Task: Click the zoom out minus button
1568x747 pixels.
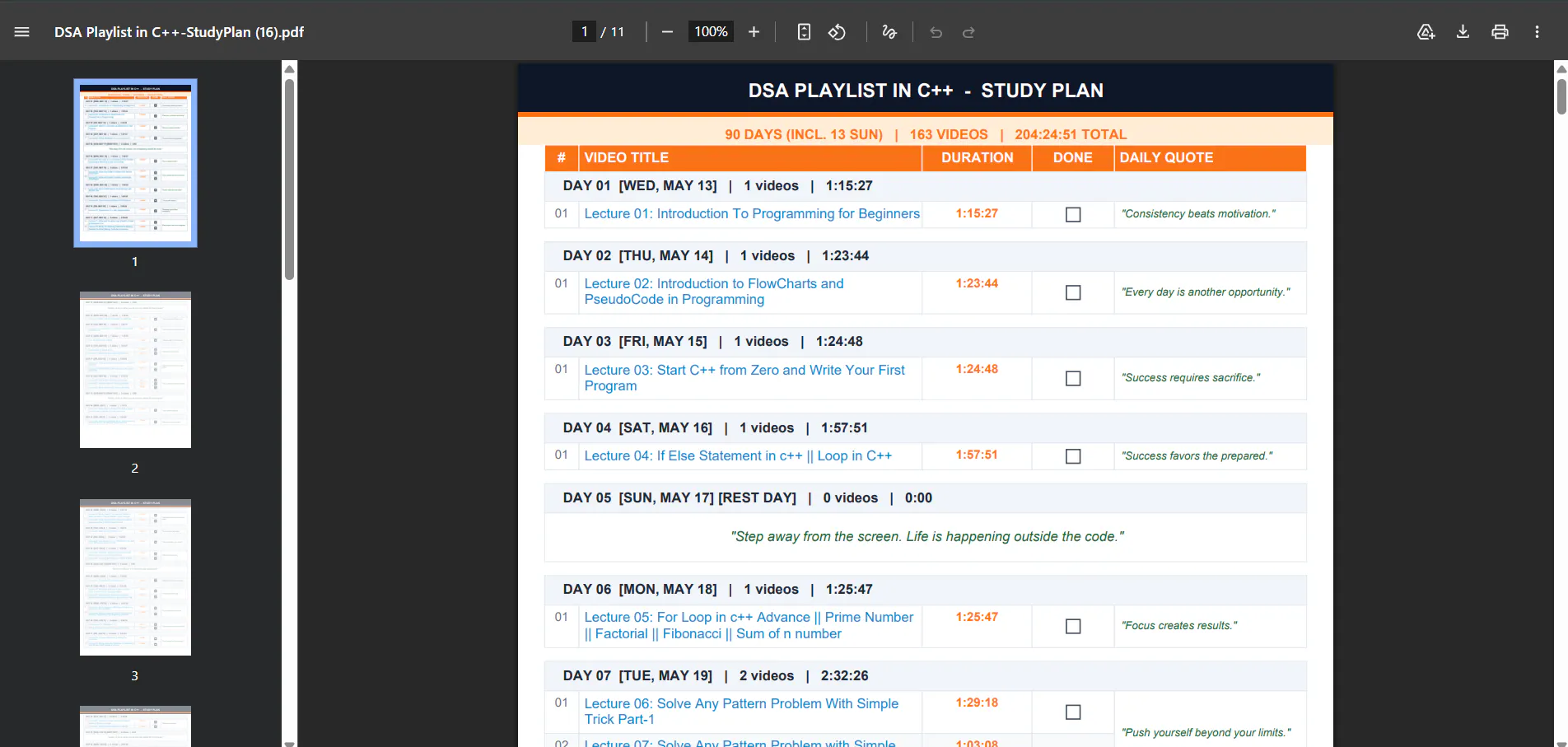Action: [667, 32]
